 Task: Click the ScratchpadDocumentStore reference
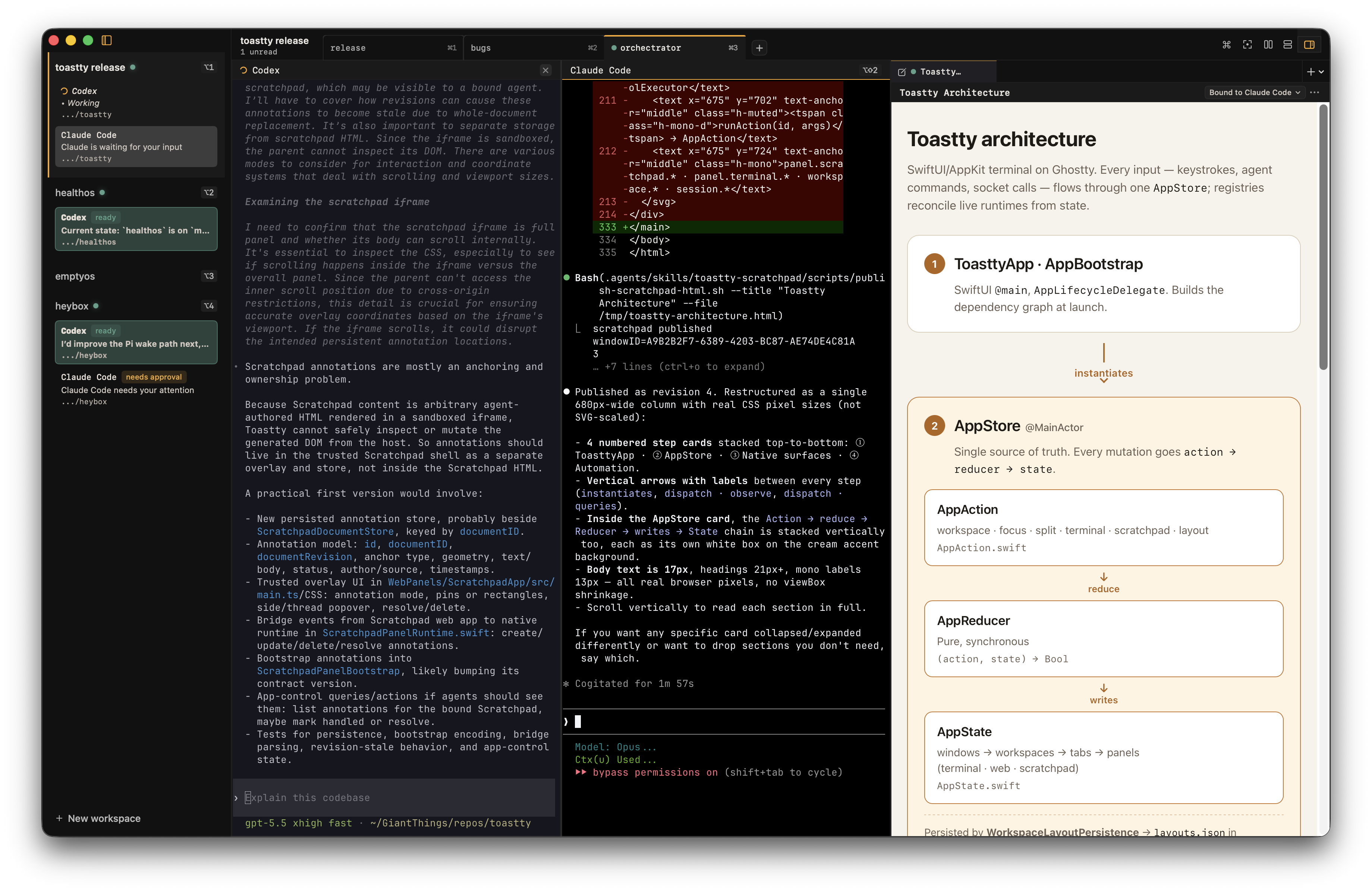(325, 532)
